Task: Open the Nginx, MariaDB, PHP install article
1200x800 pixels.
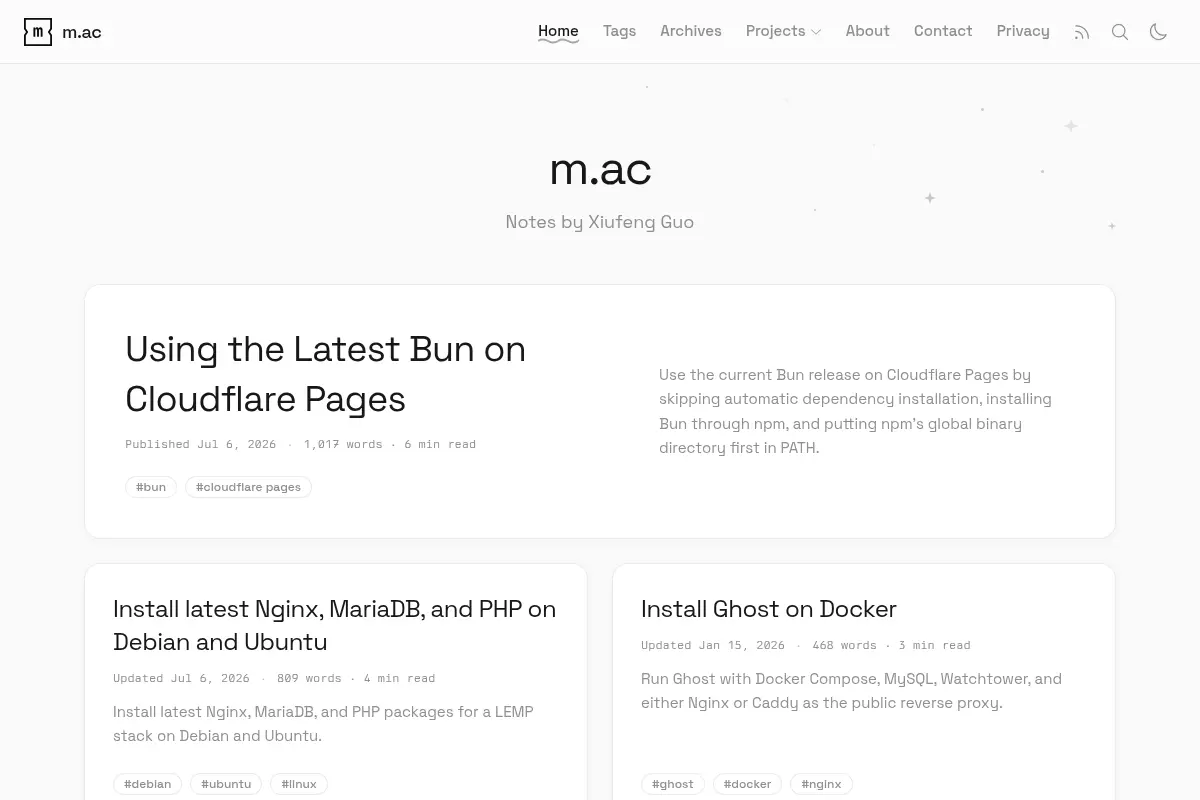Action: (x=334, y=625)
